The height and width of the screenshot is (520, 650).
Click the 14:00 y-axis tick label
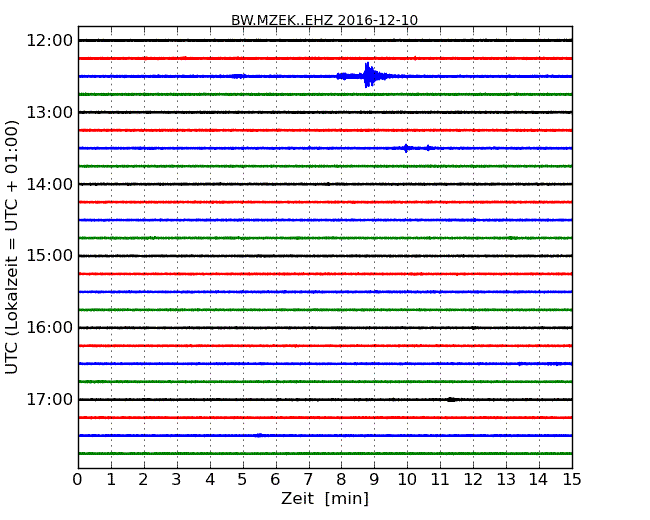(49, 184)
